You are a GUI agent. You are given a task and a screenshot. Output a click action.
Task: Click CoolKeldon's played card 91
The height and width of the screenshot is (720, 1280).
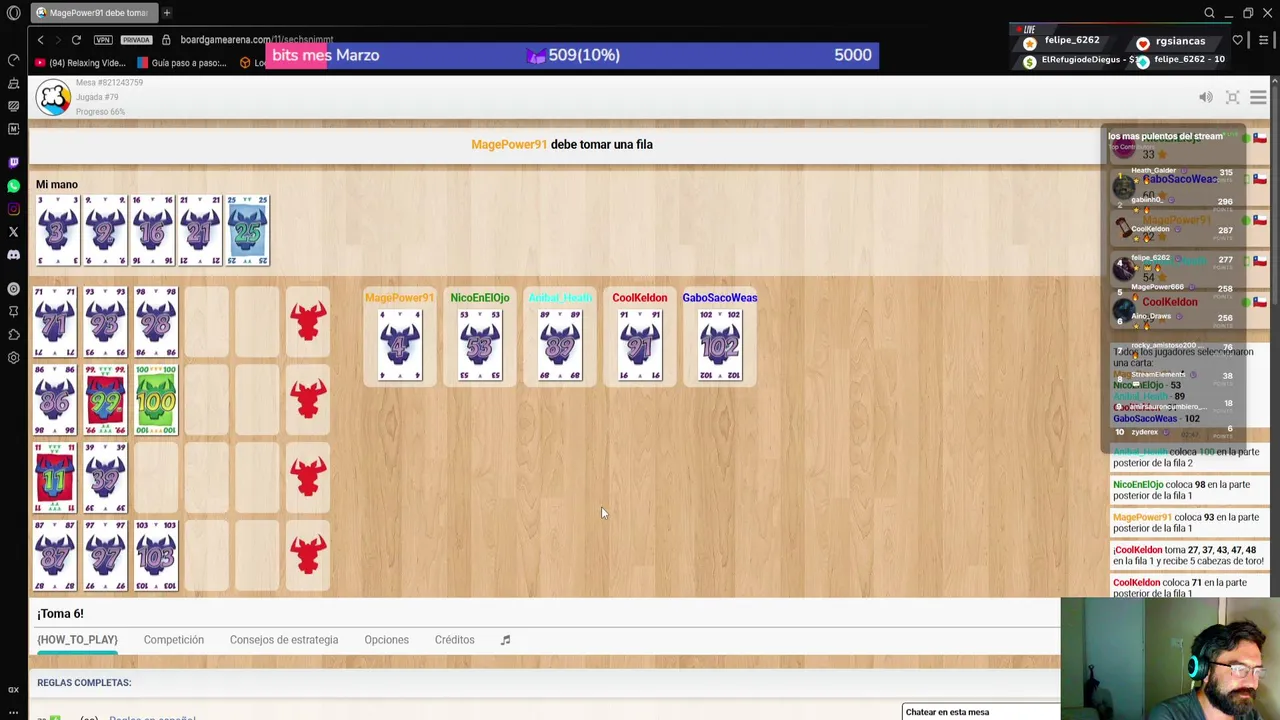click(640, 345)
